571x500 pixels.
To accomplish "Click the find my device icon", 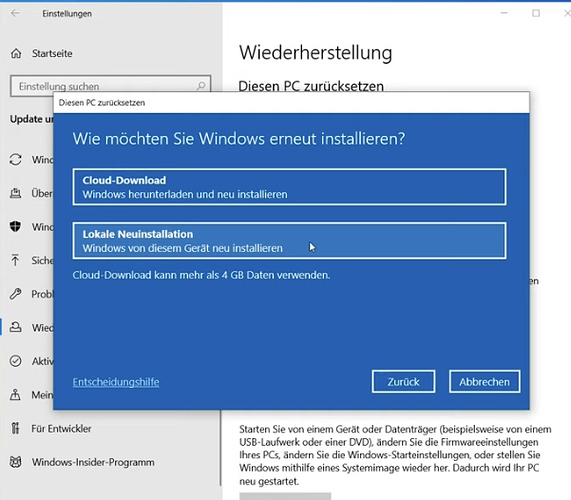I will pos(15,394).
